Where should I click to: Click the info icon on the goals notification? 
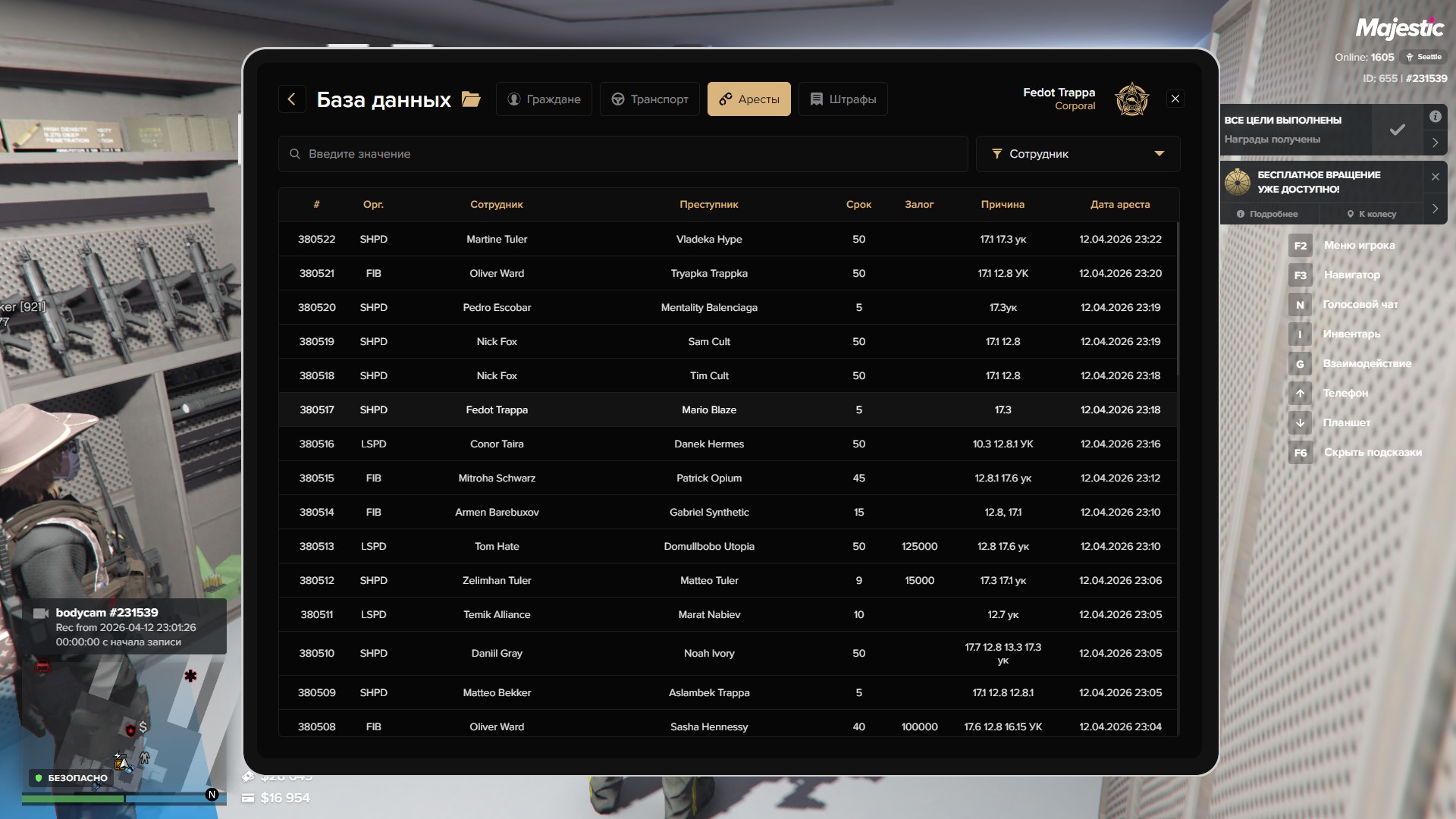[x=1435, y=117]
